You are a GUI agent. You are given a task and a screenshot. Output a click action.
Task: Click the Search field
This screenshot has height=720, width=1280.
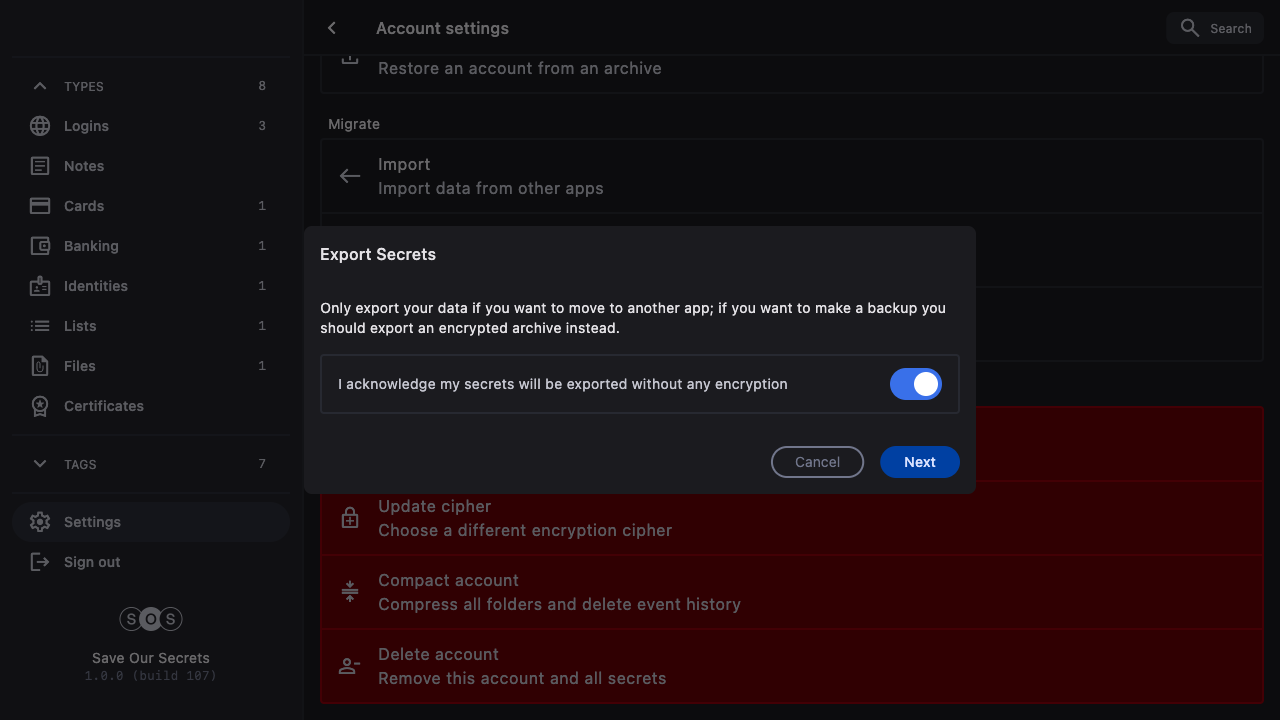[1215, 28]
